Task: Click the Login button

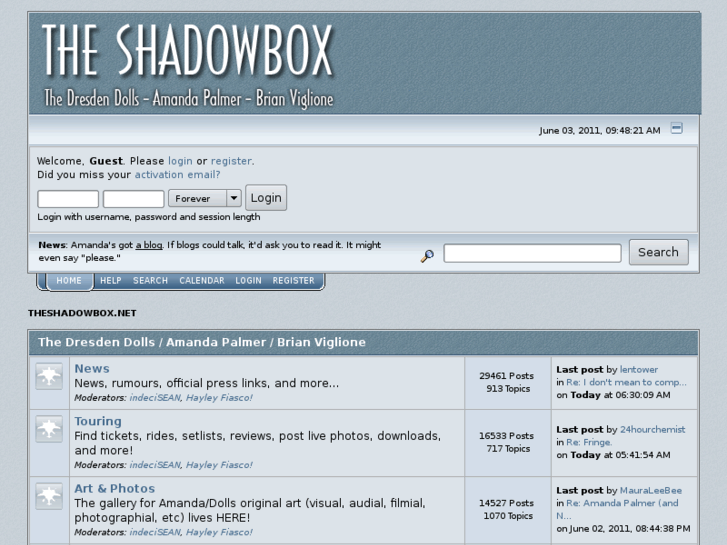Action: (x=266, y=198)
